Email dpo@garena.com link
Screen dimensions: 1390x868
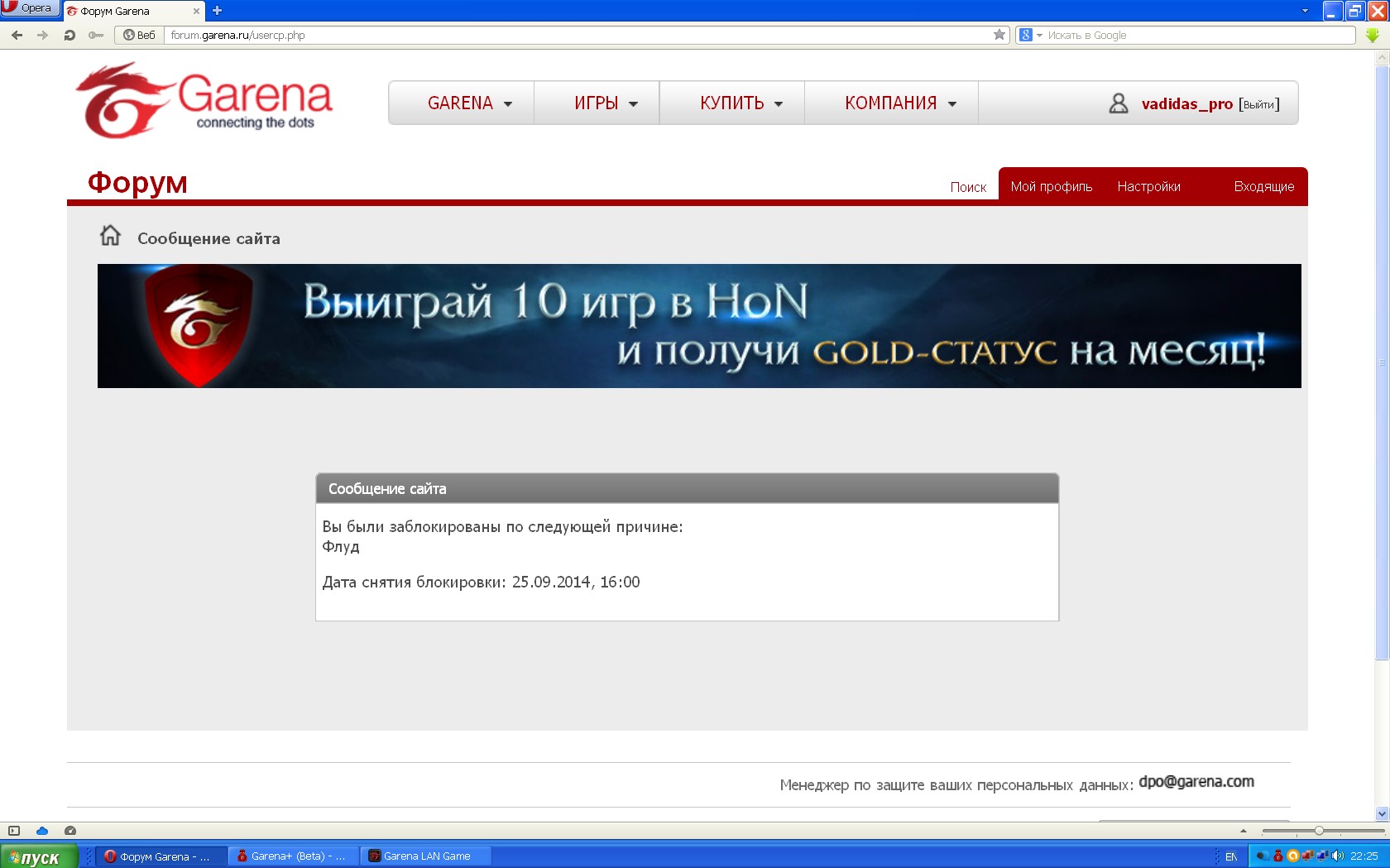[1196, 782]
